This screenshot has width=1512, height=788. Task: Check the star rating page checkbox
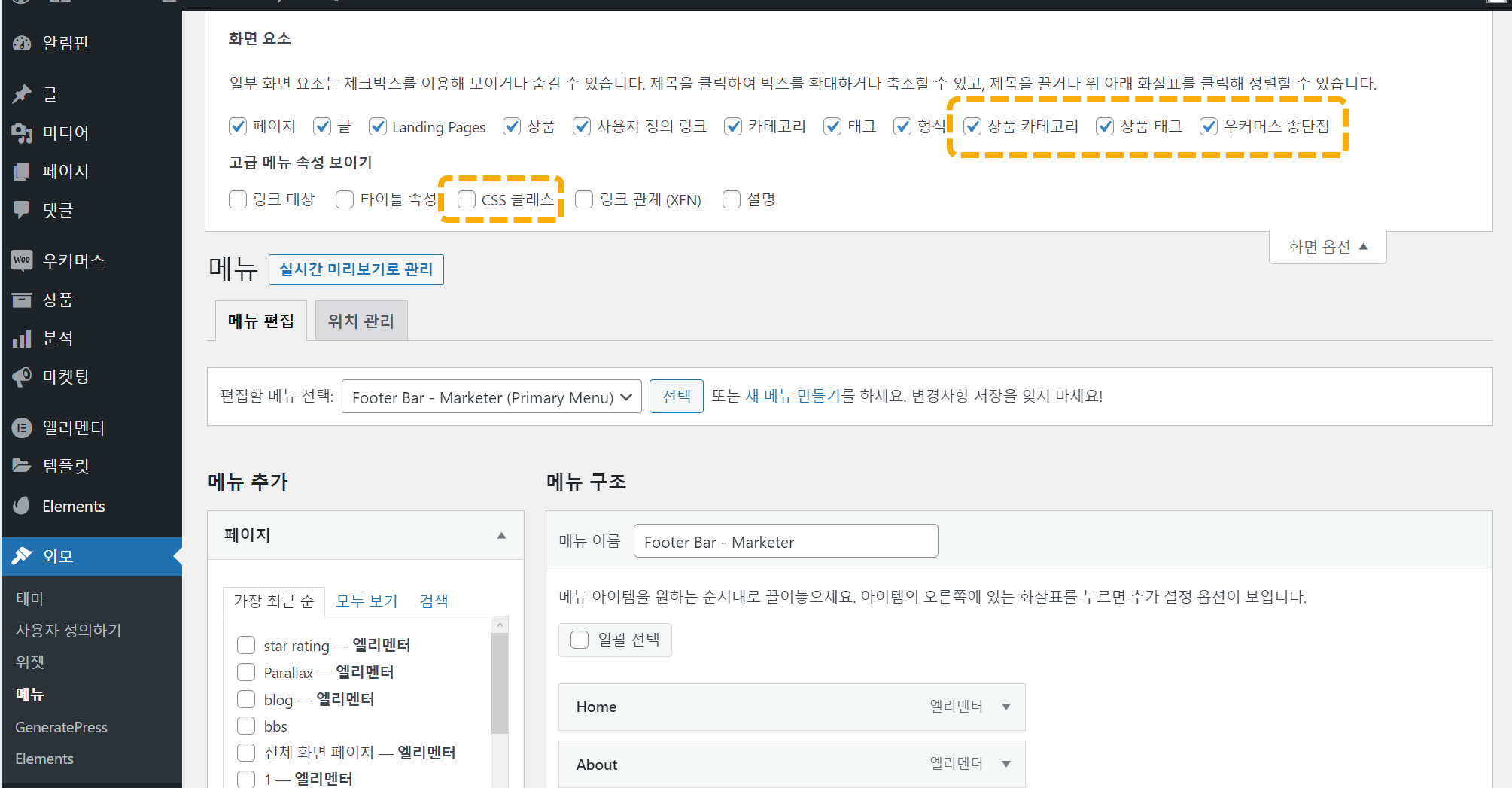click(245, 645)
